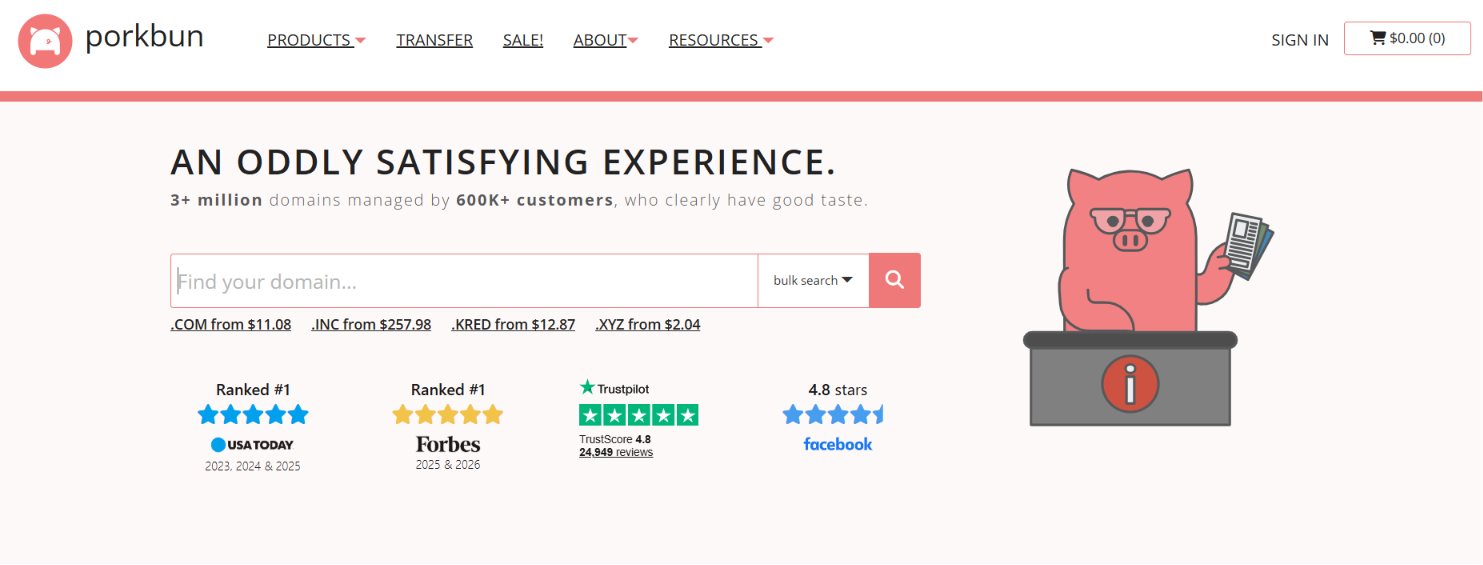Open the bulk search dropdown
This screenshot has height=565, width=1483.
[813, 280]
